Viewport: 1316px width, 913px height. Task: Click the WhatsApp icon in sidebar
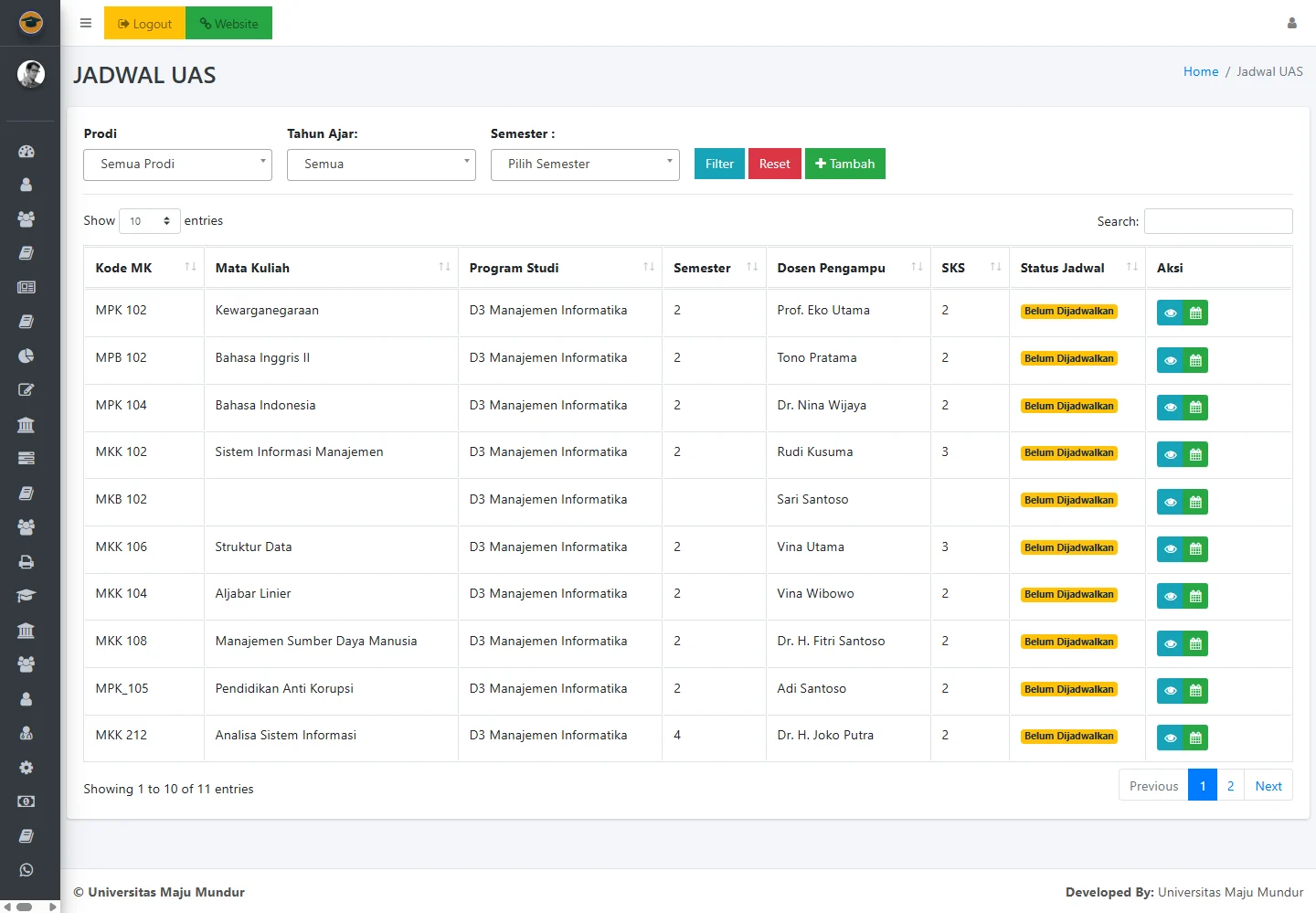27,870
